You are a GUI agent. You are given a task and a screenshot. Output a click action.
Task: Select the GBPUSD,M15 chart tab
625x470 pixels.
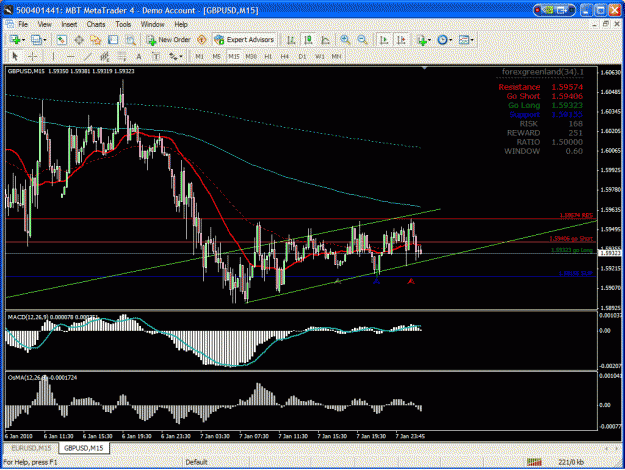point(84,448)
